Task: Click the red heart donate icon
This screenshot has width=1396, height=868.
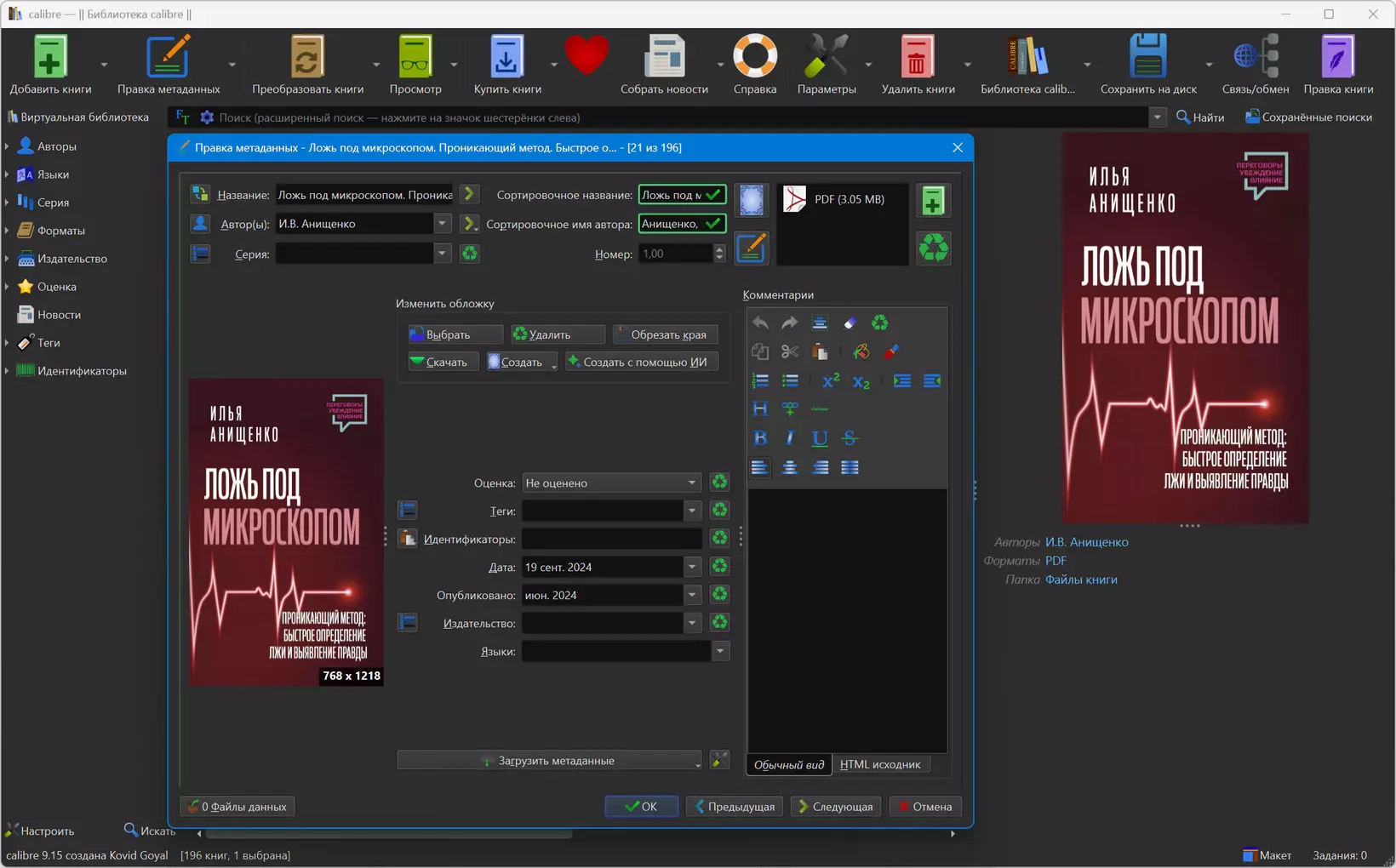Action: (586, 56)
